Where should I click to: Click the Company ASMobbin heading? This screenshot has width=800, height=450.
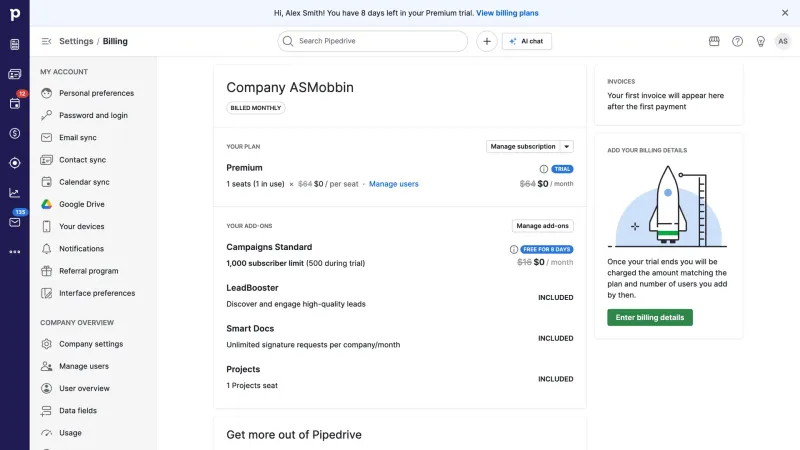point(290,87)
